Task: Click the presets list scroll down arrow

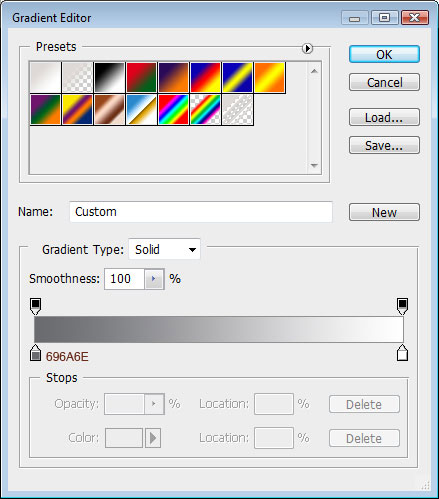Action: point(314,165)
